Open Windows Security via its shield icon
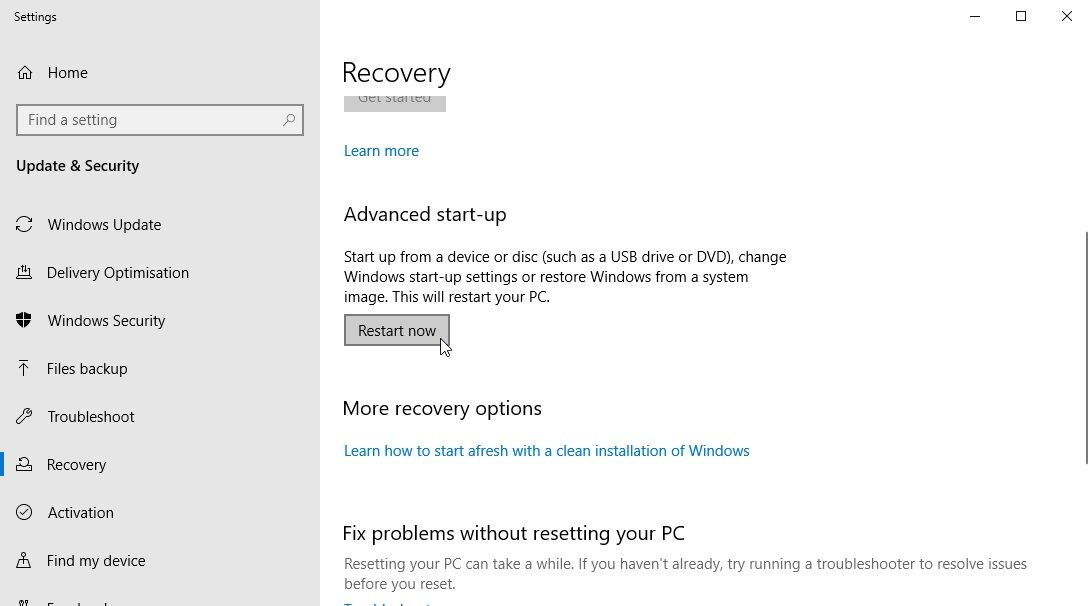The image size is (1090, 606). click(x=25, y=320)
